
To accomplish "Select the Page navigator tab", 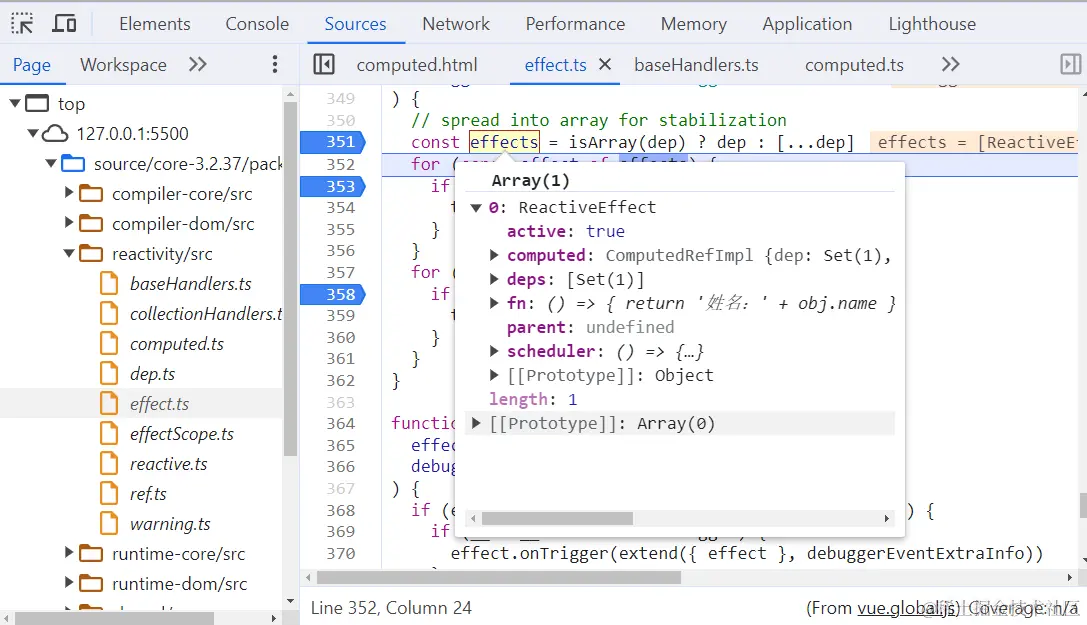I will tap(32, 64).
